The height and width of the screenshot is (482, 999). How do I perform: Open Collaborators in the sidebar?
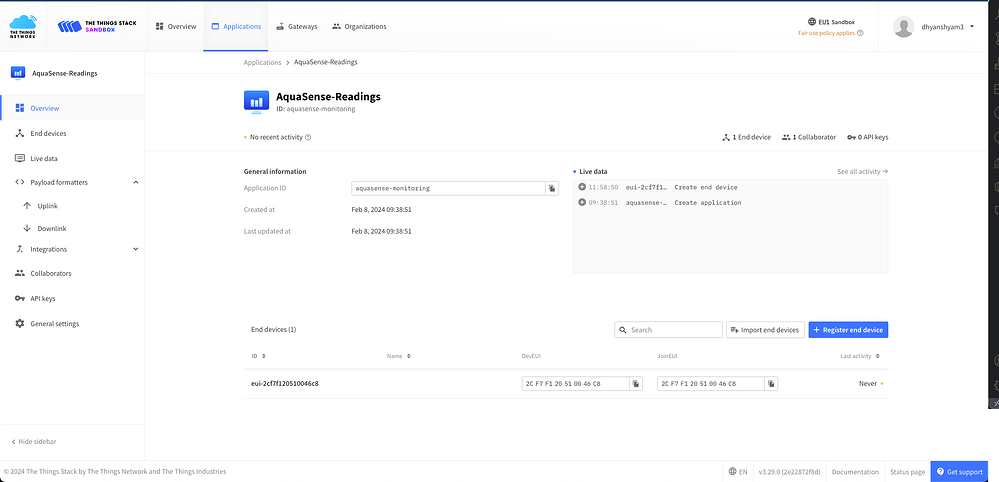point(73,273)
